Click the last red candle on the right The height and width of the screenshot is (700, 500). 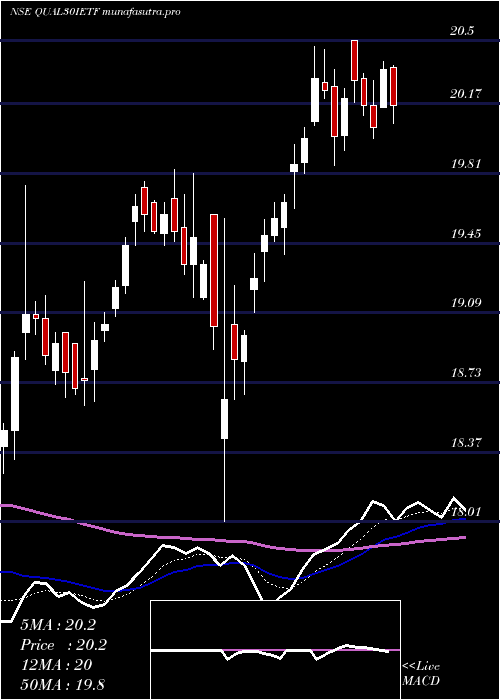(x=393, y=86)
